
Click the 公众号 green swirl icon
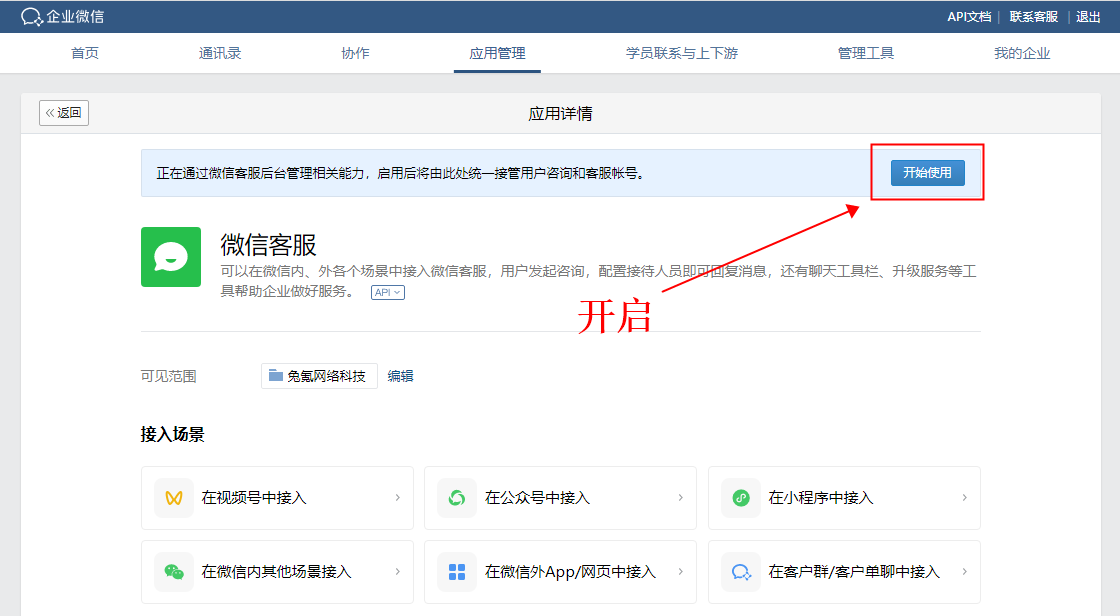point(457,498)
